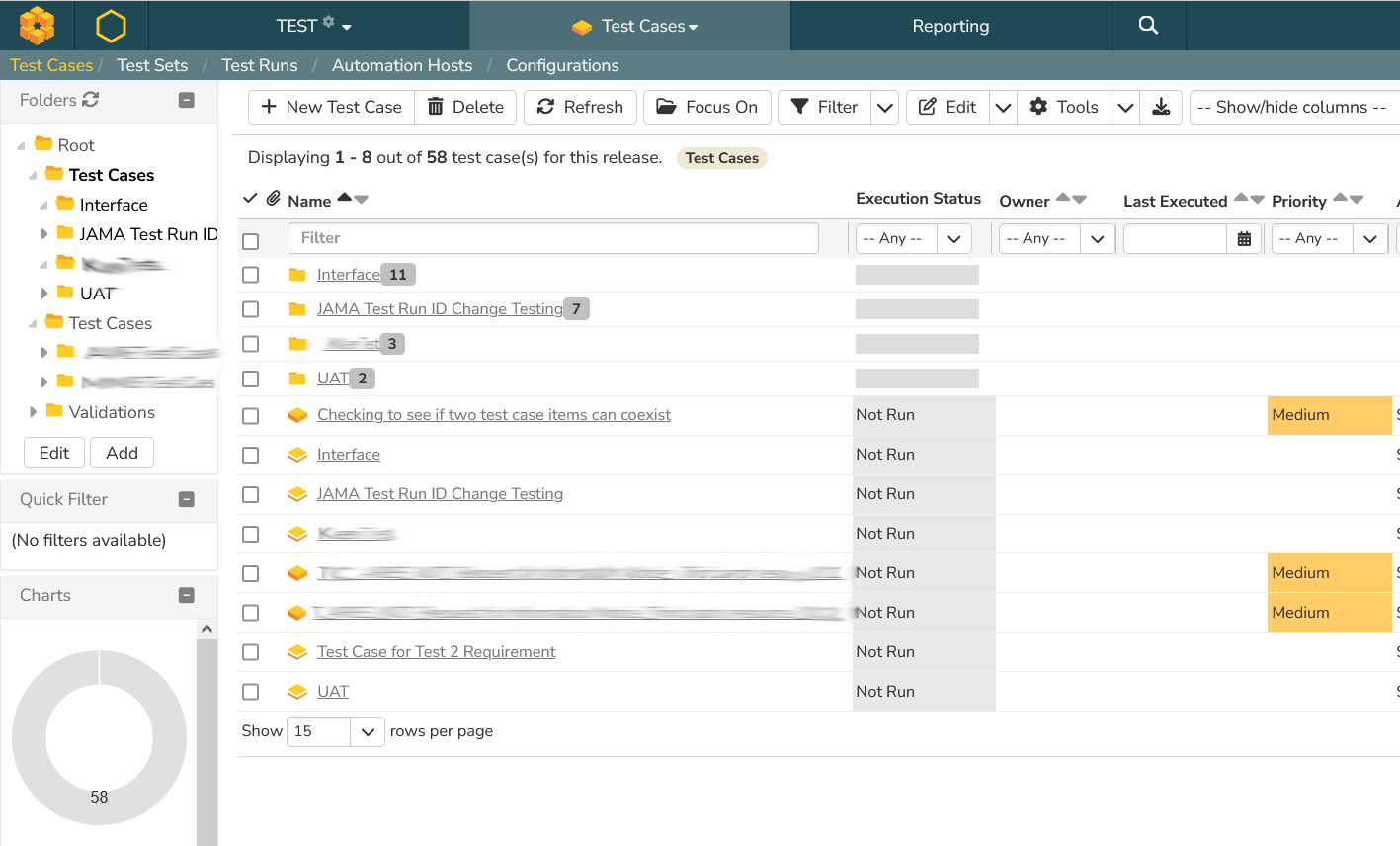Sort Name column ascending with up arrow

[x=344, y=198]
